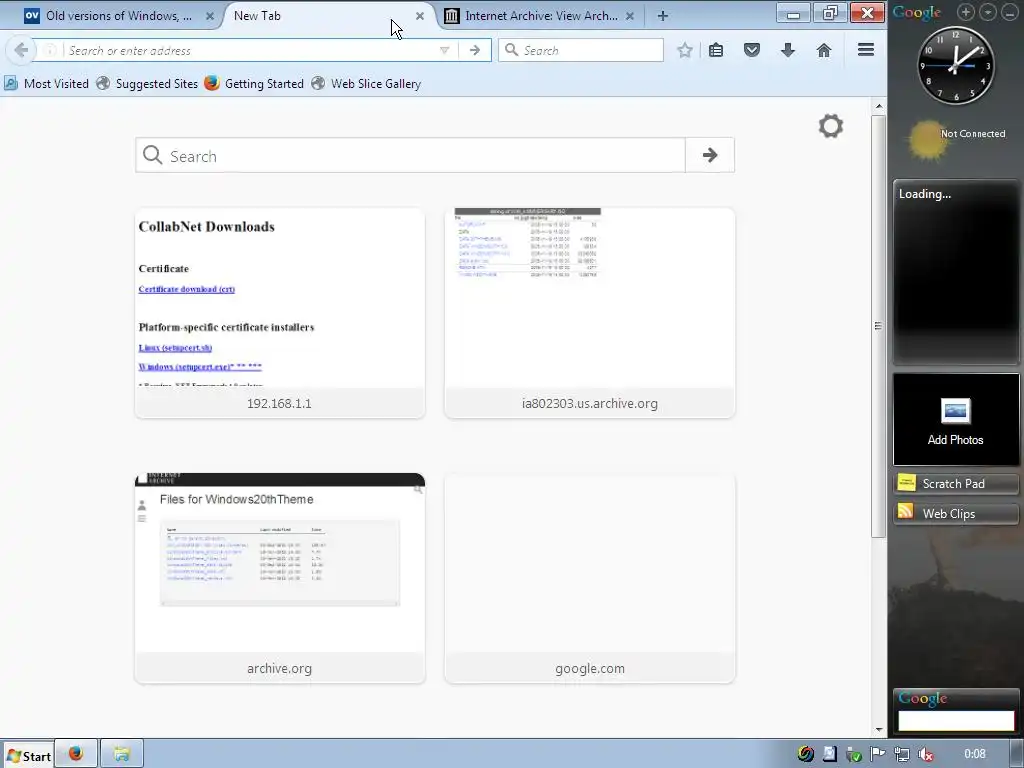The height and width of the screenshot is (768, 1024).
Task: Show bookmarks list icon
Action: tap(716, 50)
